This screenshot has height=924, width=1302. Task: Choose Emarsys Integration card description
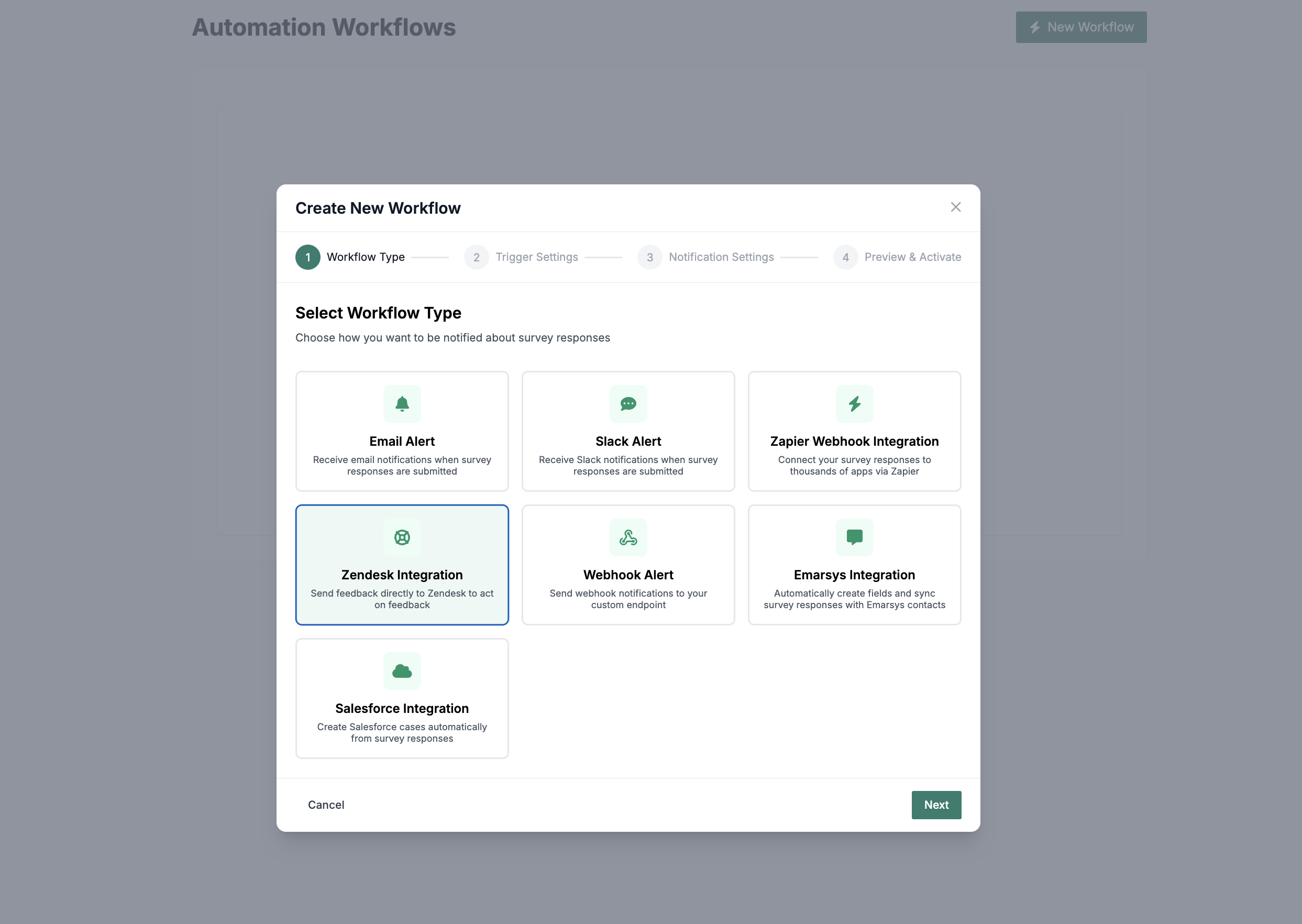[x=854, y=599]
